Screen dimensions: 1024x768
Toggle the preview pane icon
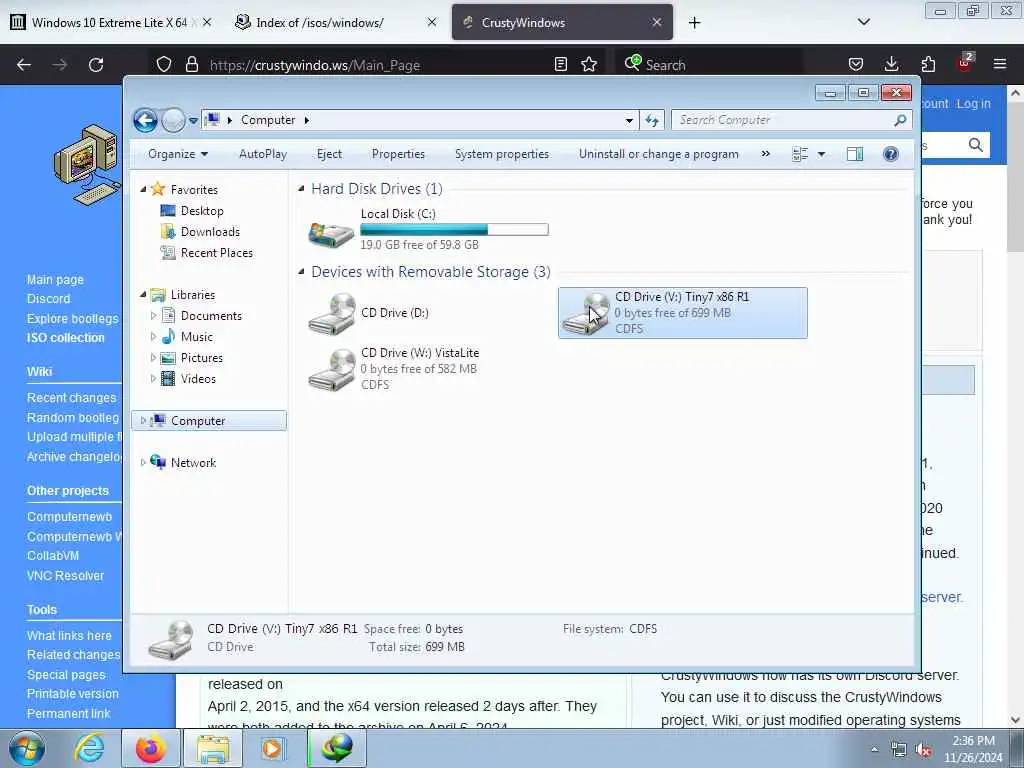(855, 154)
